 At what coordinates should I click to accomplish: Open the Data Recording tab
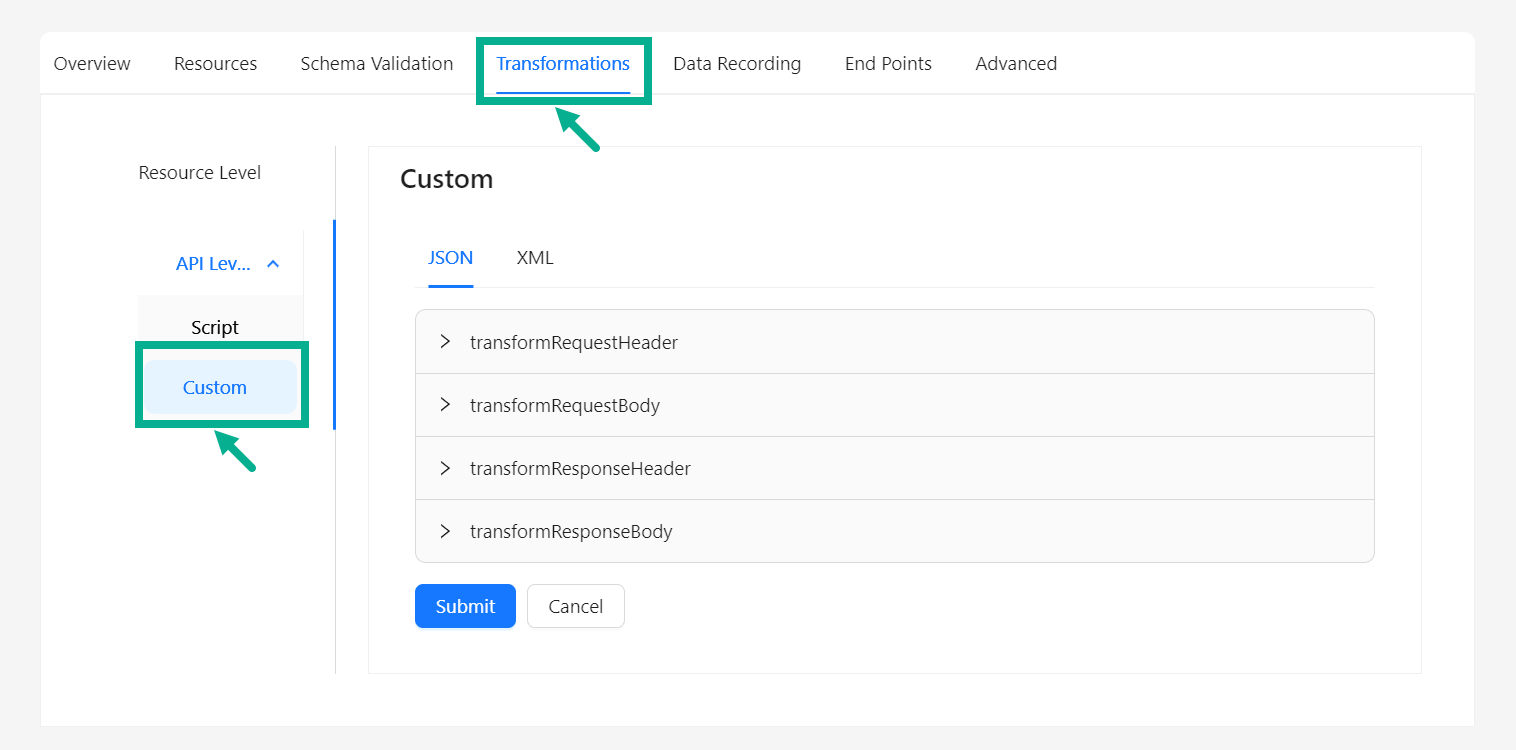737,64
